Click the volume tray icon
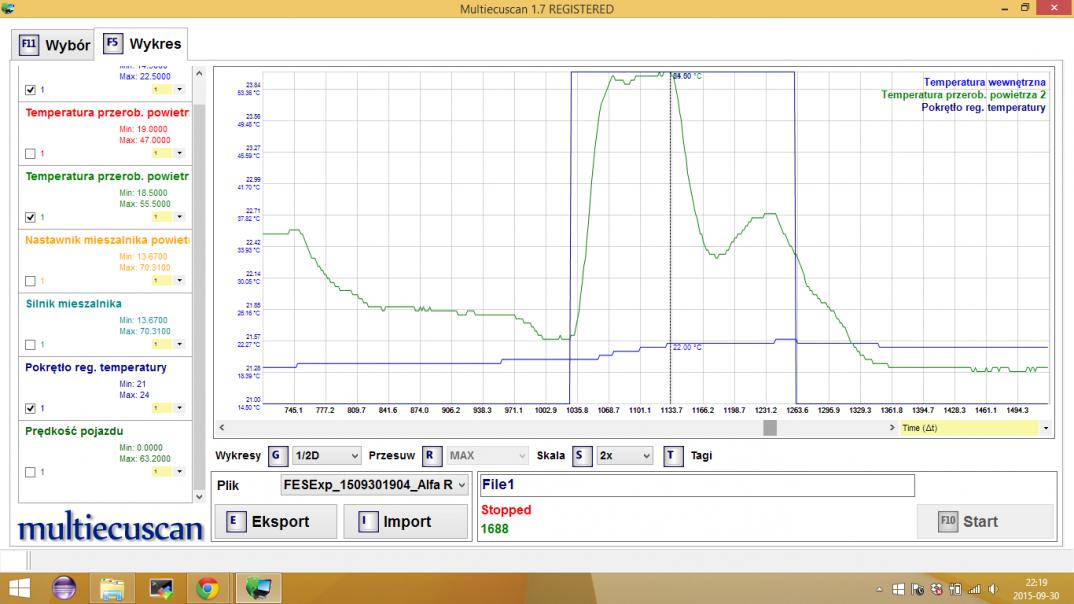 coord(992,590)
